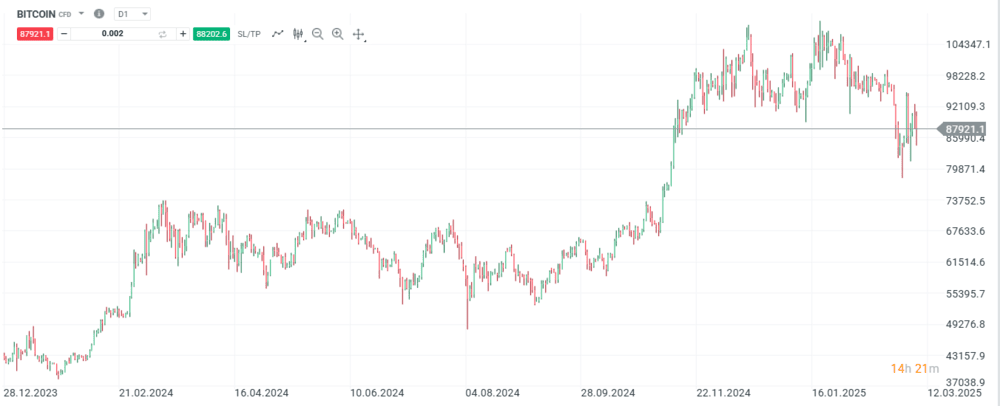The height and width of the screenshot is (406, 1000).
Task: Toggle the SL/TP option
Action: point(249,34)
